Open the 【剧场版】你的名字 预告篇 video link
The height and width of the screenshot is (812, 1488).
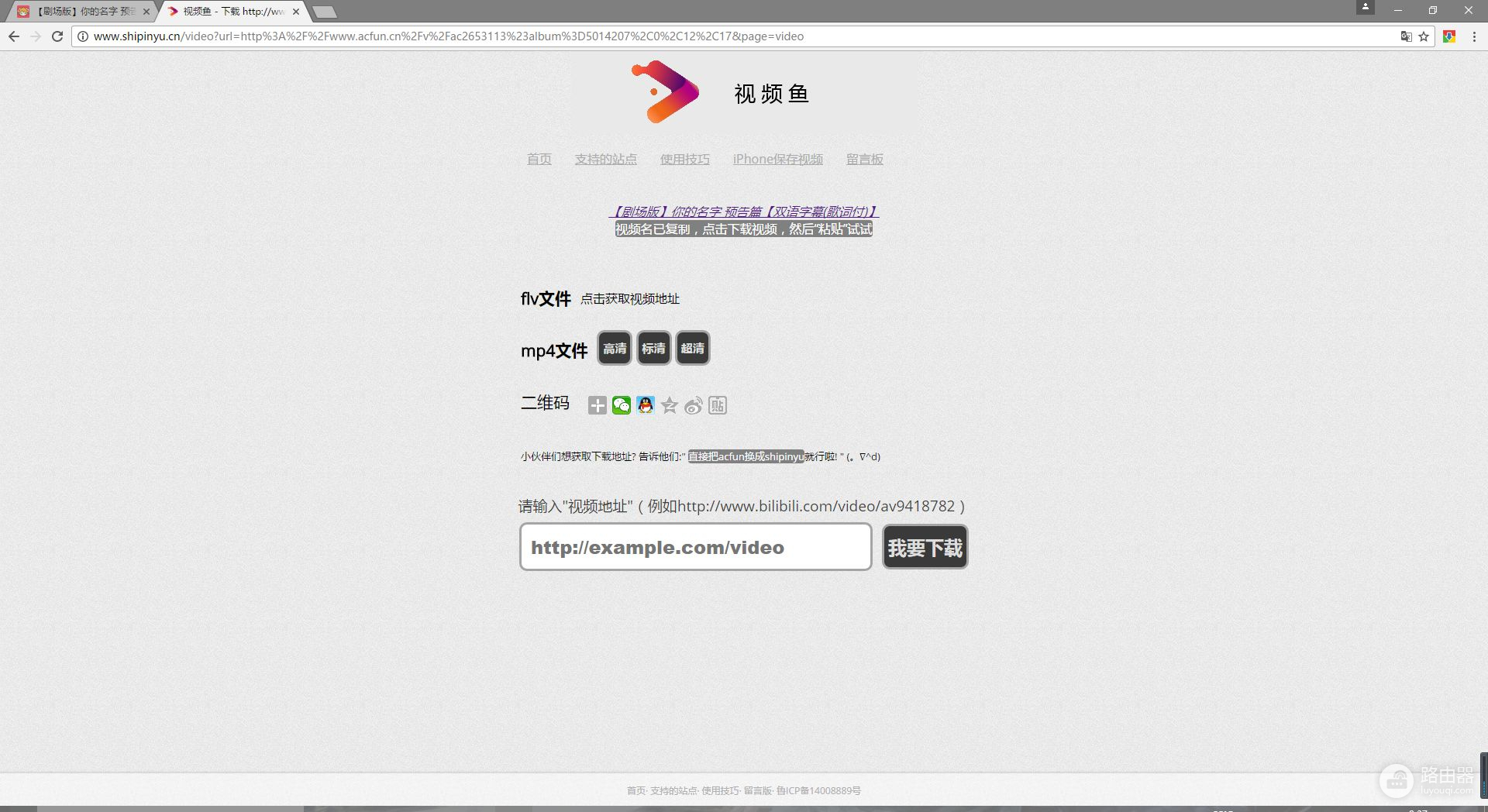(744, 212)
